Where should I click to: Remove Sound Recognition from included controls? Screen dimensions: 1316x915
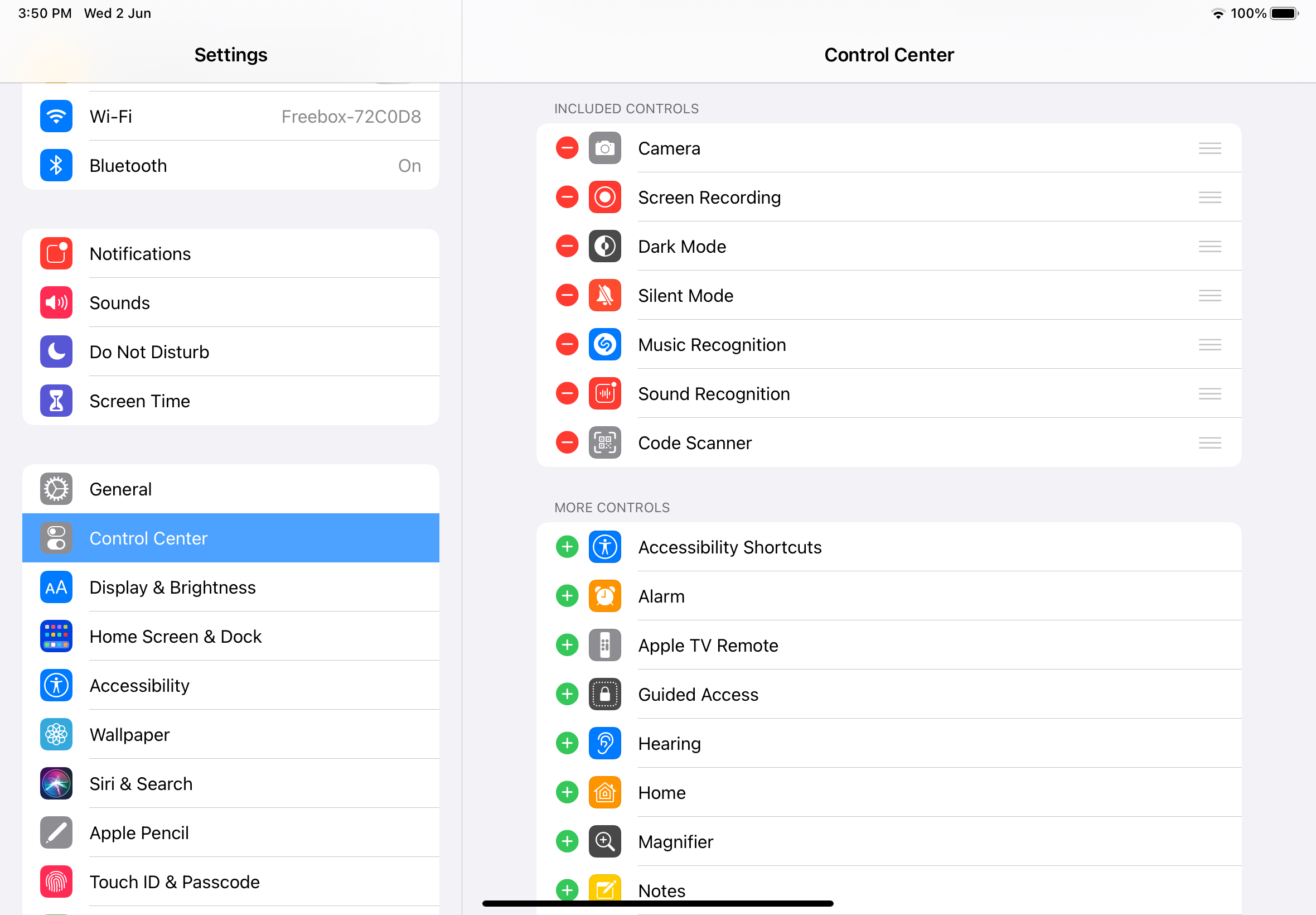click(x=567, y=393)
